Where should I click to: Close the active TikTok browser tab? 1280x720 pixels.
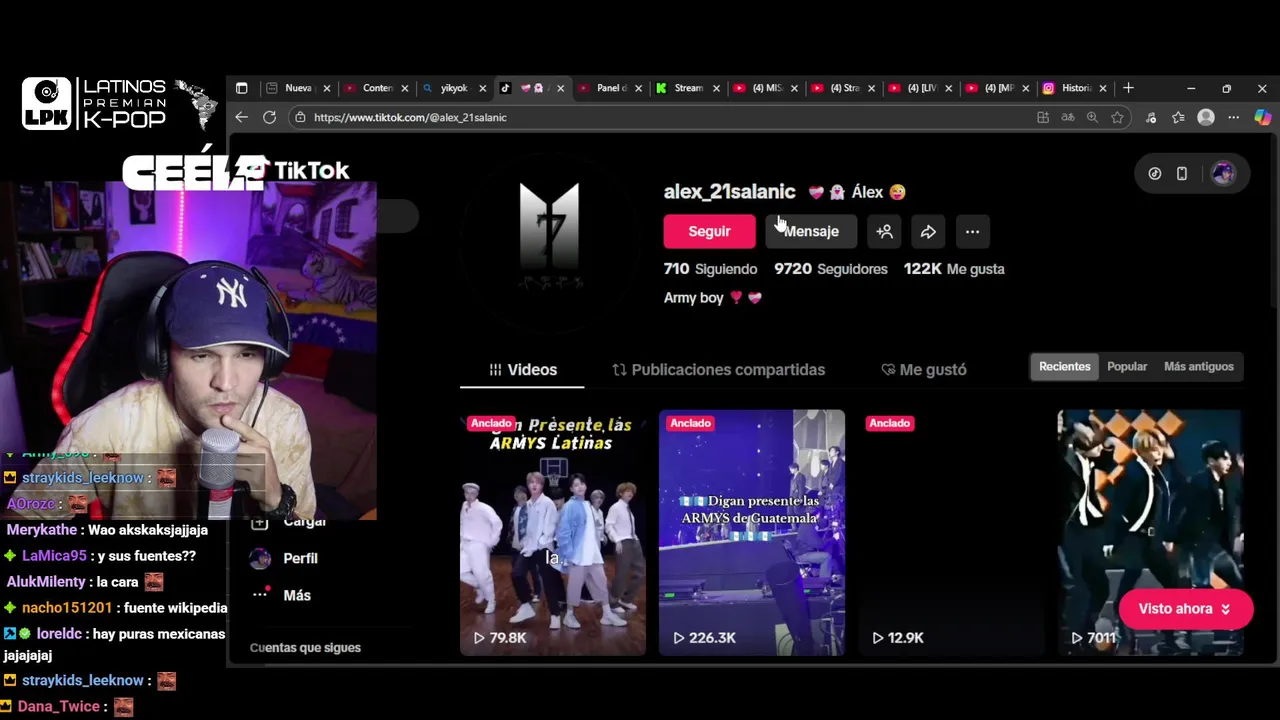click(560, 88)
